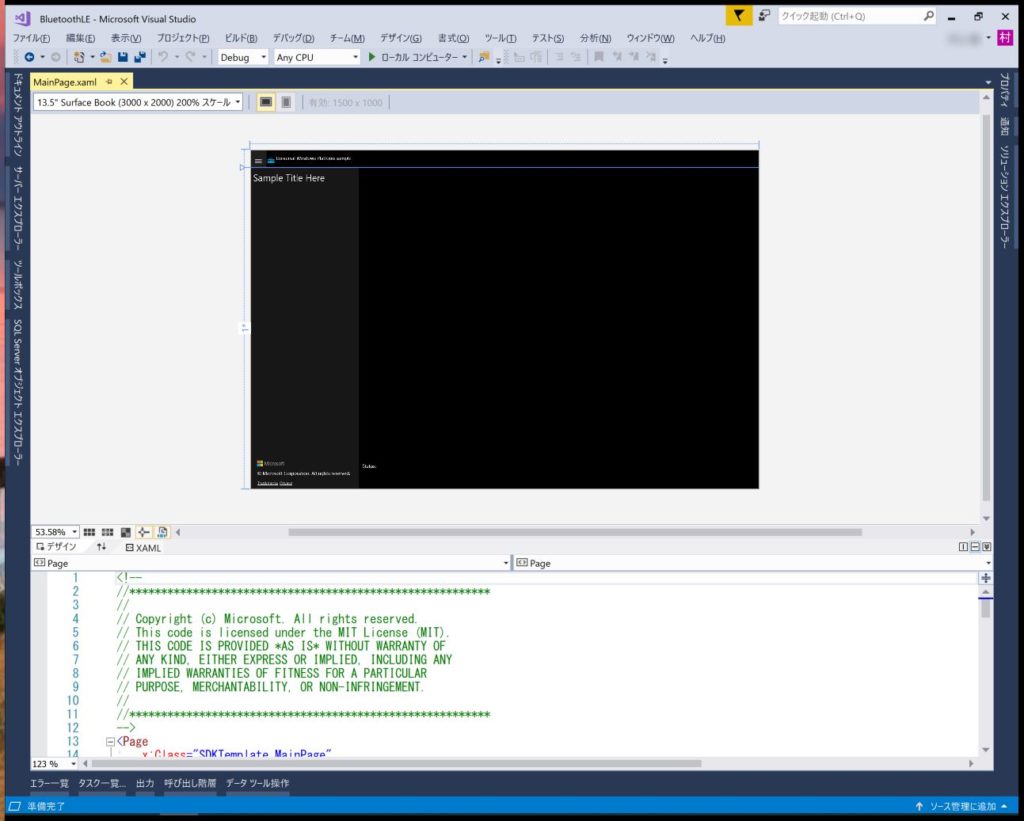
Task: Switch to the XAML view tab
Action: coord(143,547)
